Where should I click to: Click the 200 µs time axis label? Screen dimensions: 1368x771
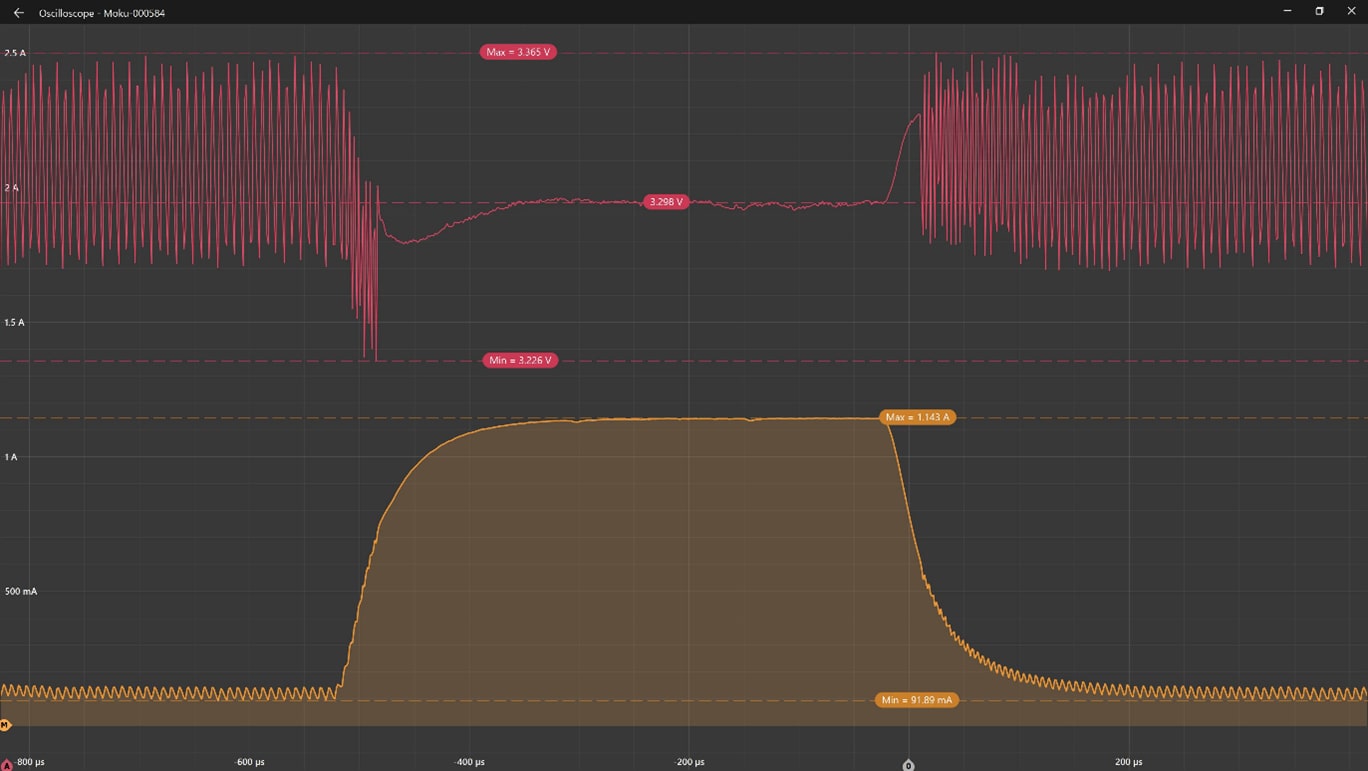[x=1129, y=762]
